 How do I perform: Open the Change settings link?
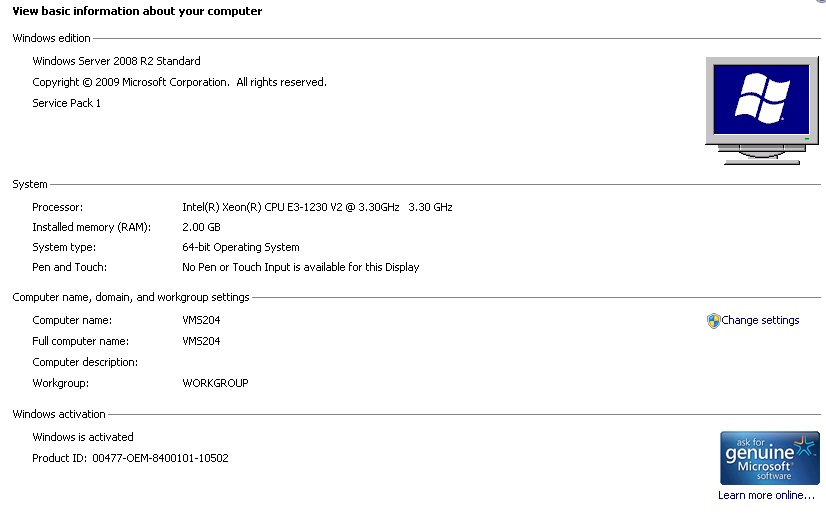click(x=760, y=321)
